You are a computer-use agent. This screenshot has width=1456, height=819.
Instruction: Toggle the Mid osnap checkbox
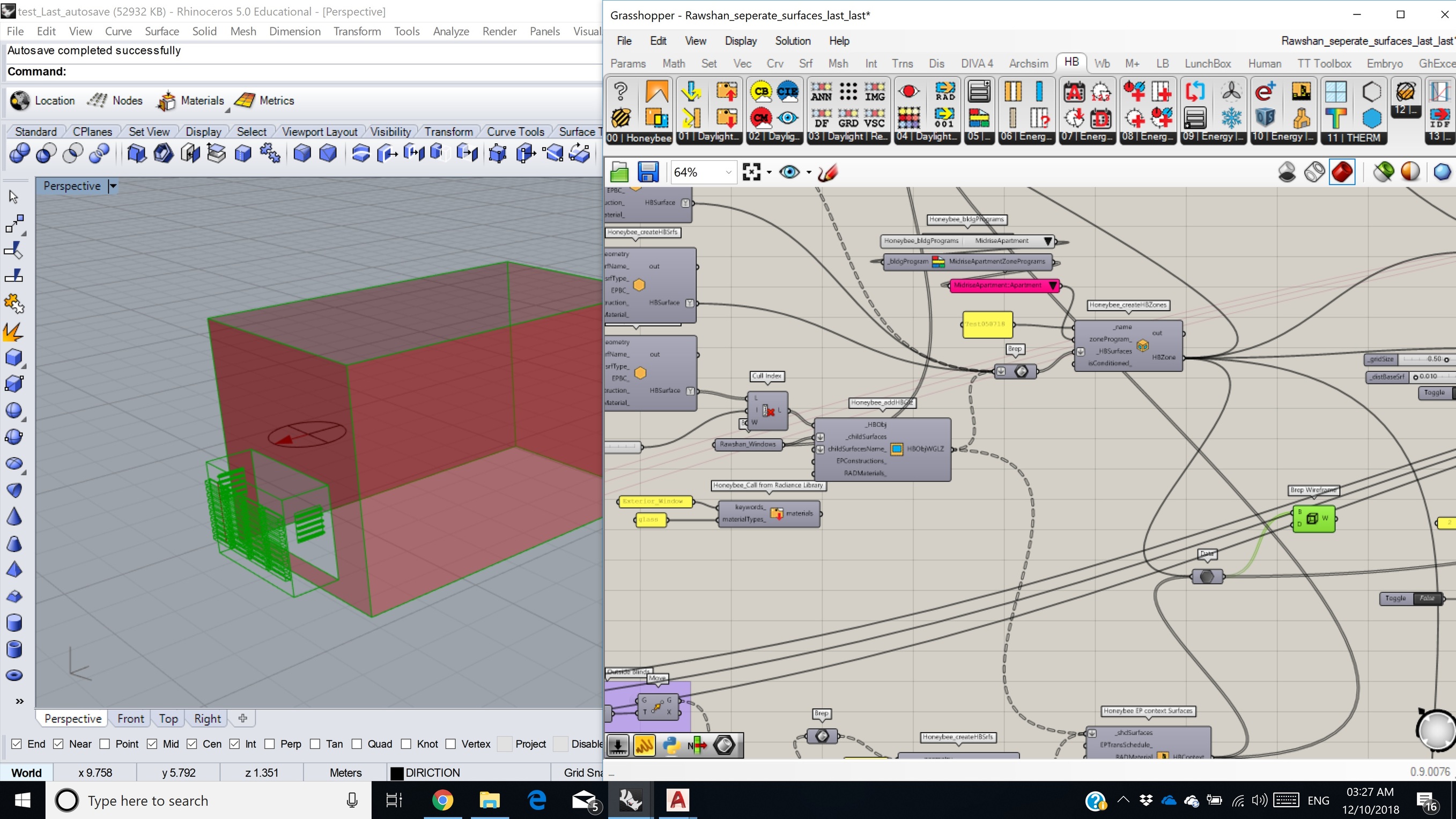pos(152,744)
